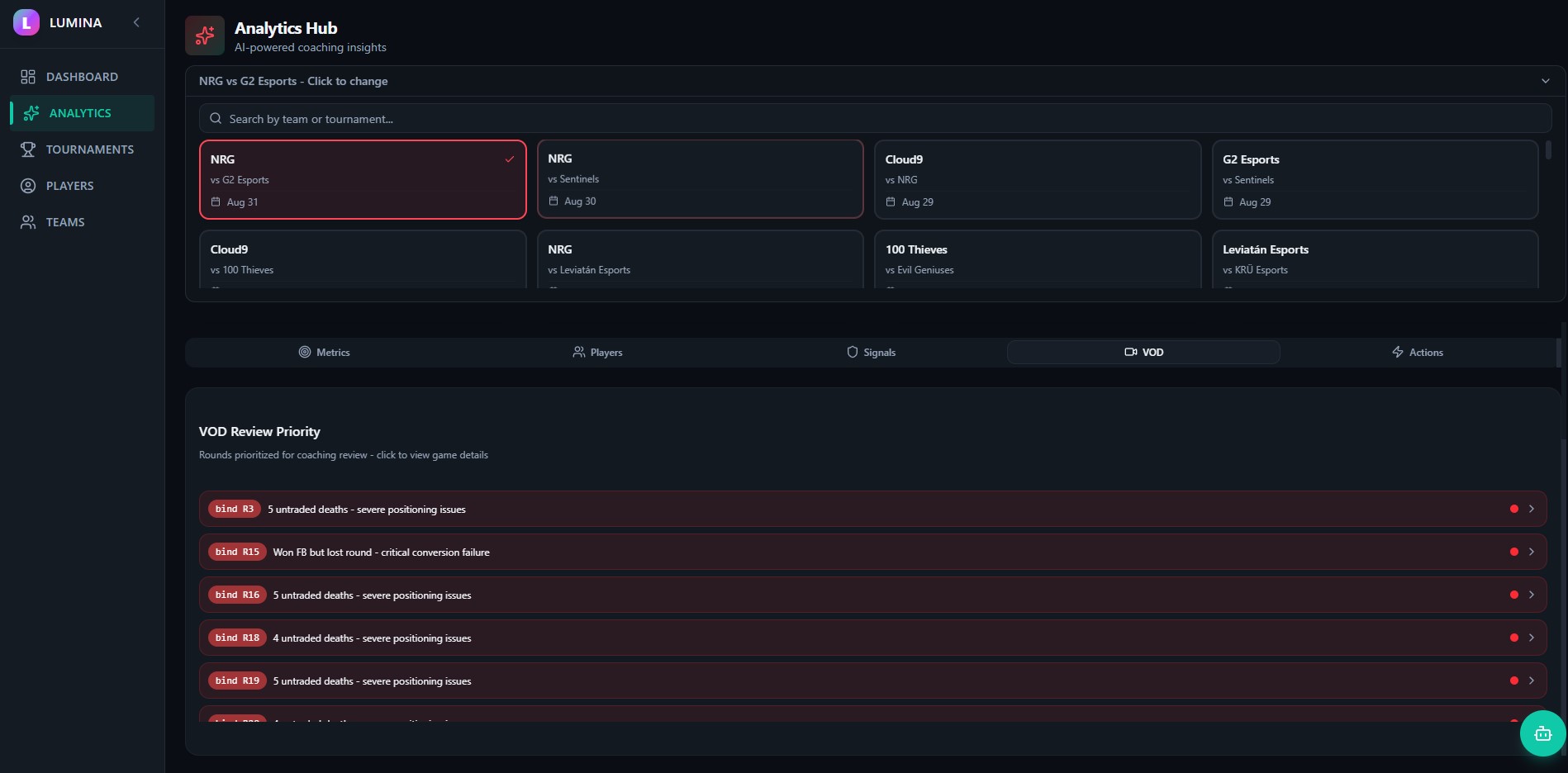This screenshot has width=1568, height=773.
Task: Click red priority dot on bind R15 row
Action: [1514, 552]
